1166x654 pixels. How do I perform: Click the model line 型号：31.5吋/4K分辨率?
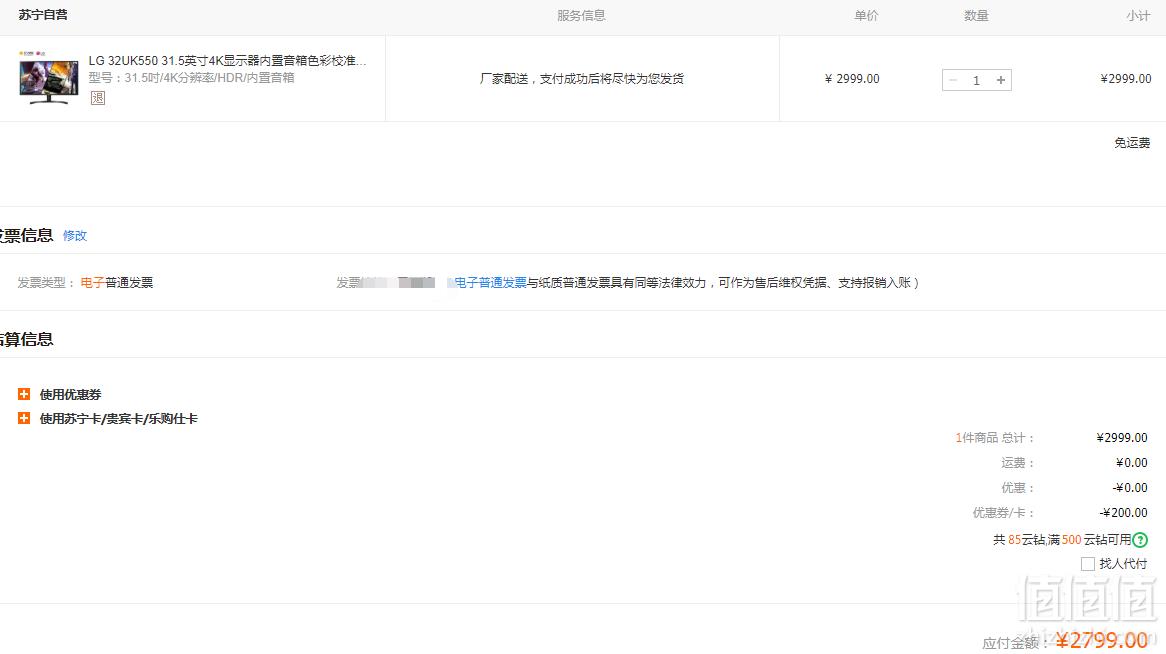(191, 77)
